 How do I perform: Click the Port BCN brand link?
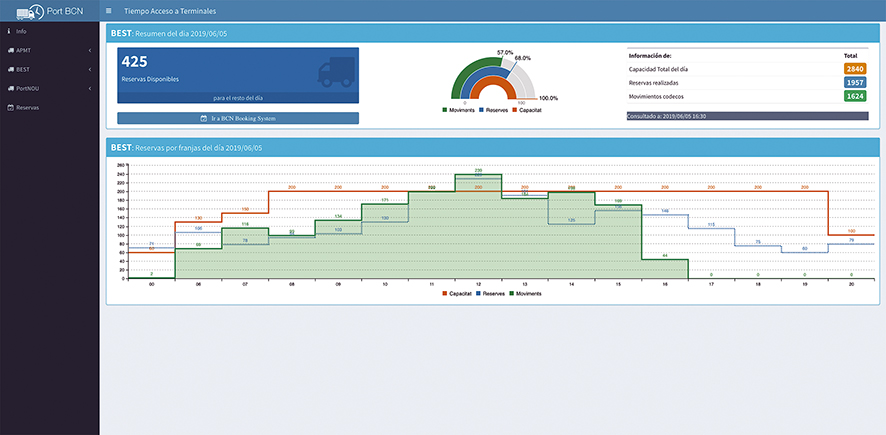point(50,11)
